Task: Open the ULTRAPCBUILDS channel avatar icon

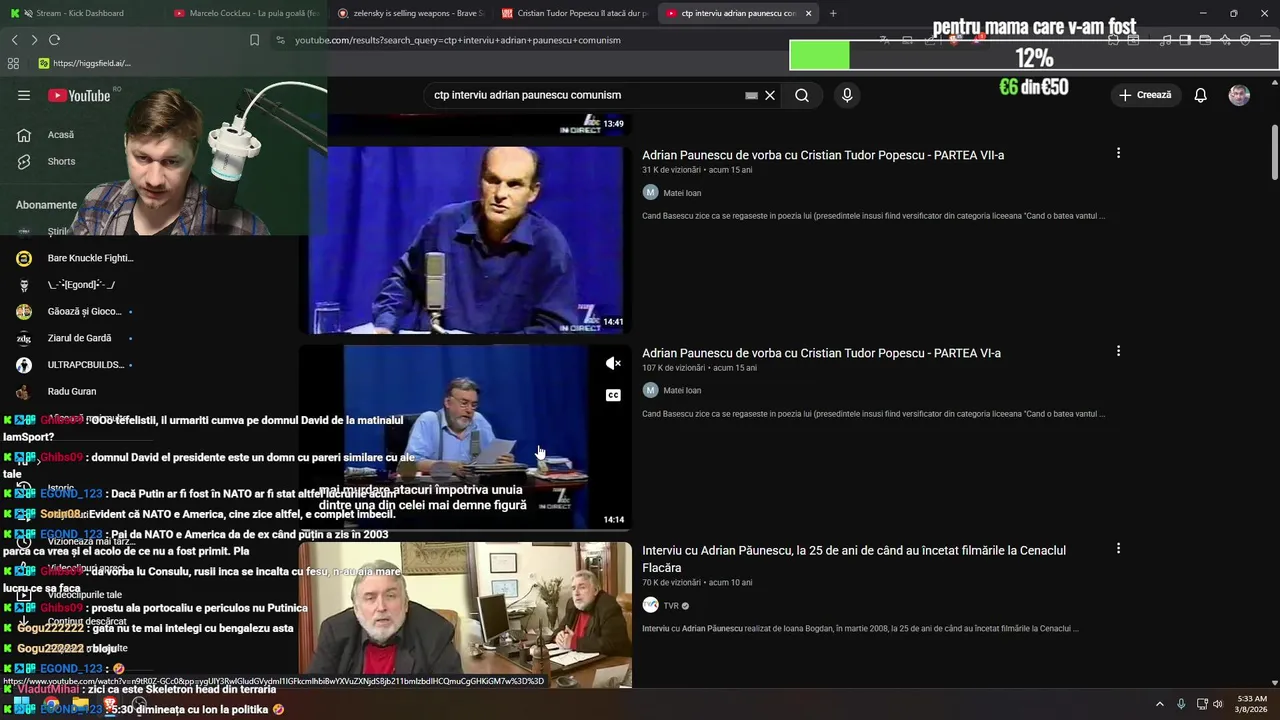Action: click(24, 365)
